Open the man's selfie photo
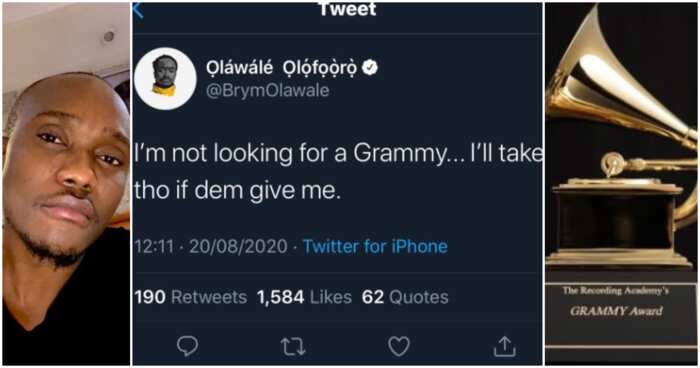This screenshot has width=700, height=368. click(x=67, y=184)
